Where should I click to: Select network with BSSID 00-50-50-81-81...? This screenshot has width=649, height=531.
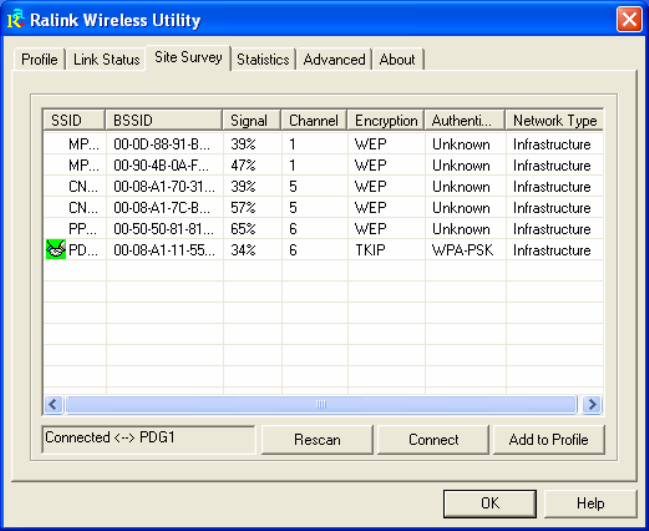[x=323, y=228]
